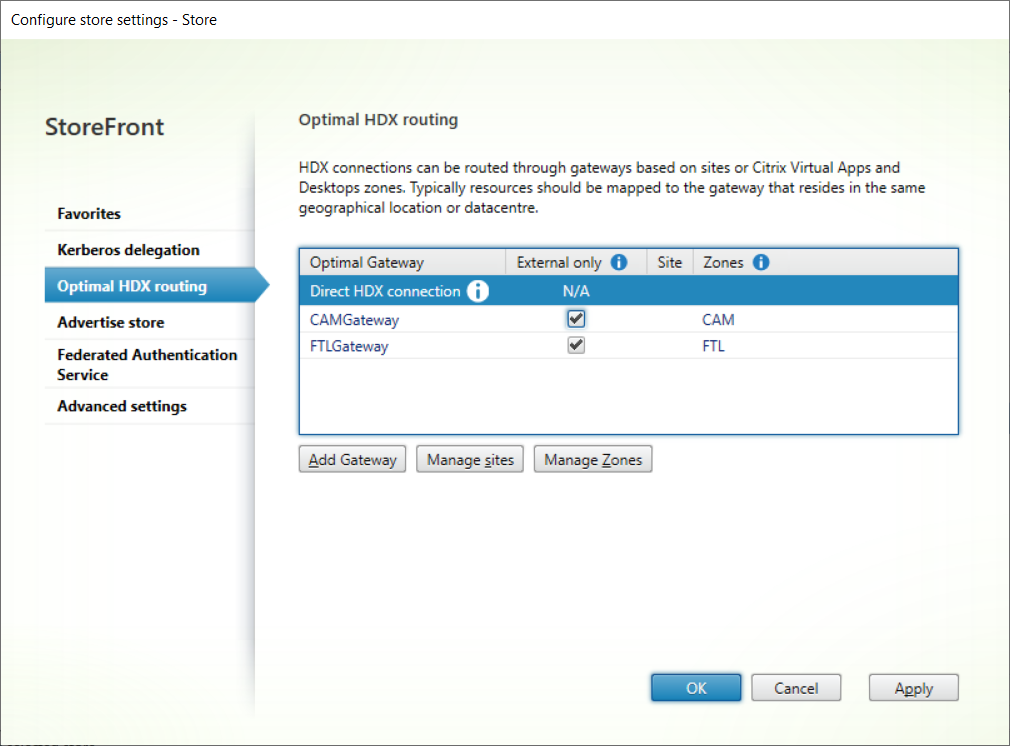Click the External only info icon
Viewport: 1010px width, 746px height.
pos(619,263)
